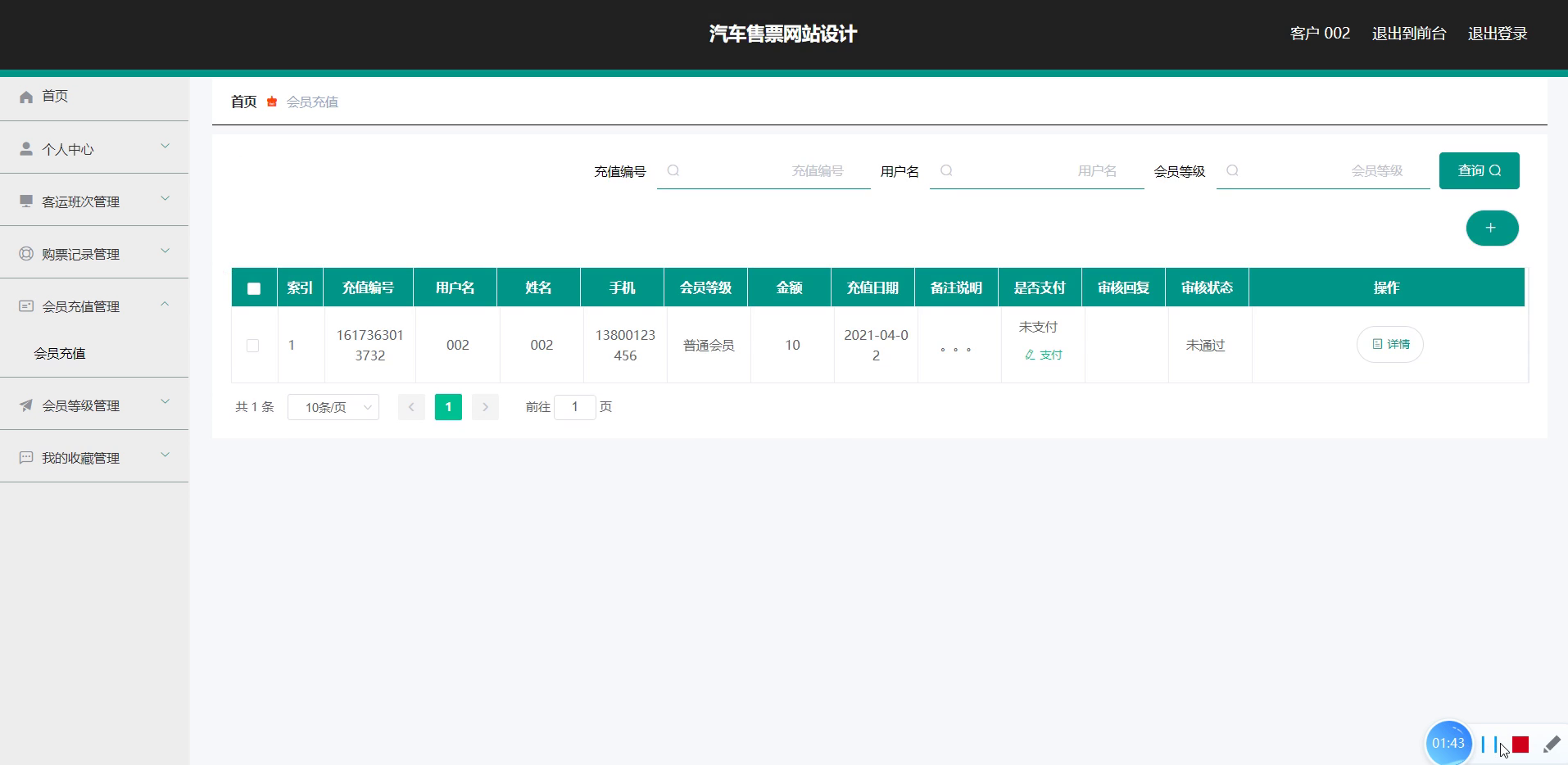Open the 购票记录管理 menu label
The width and height of the screenshot is (1568, 765).
coord(81,254)
